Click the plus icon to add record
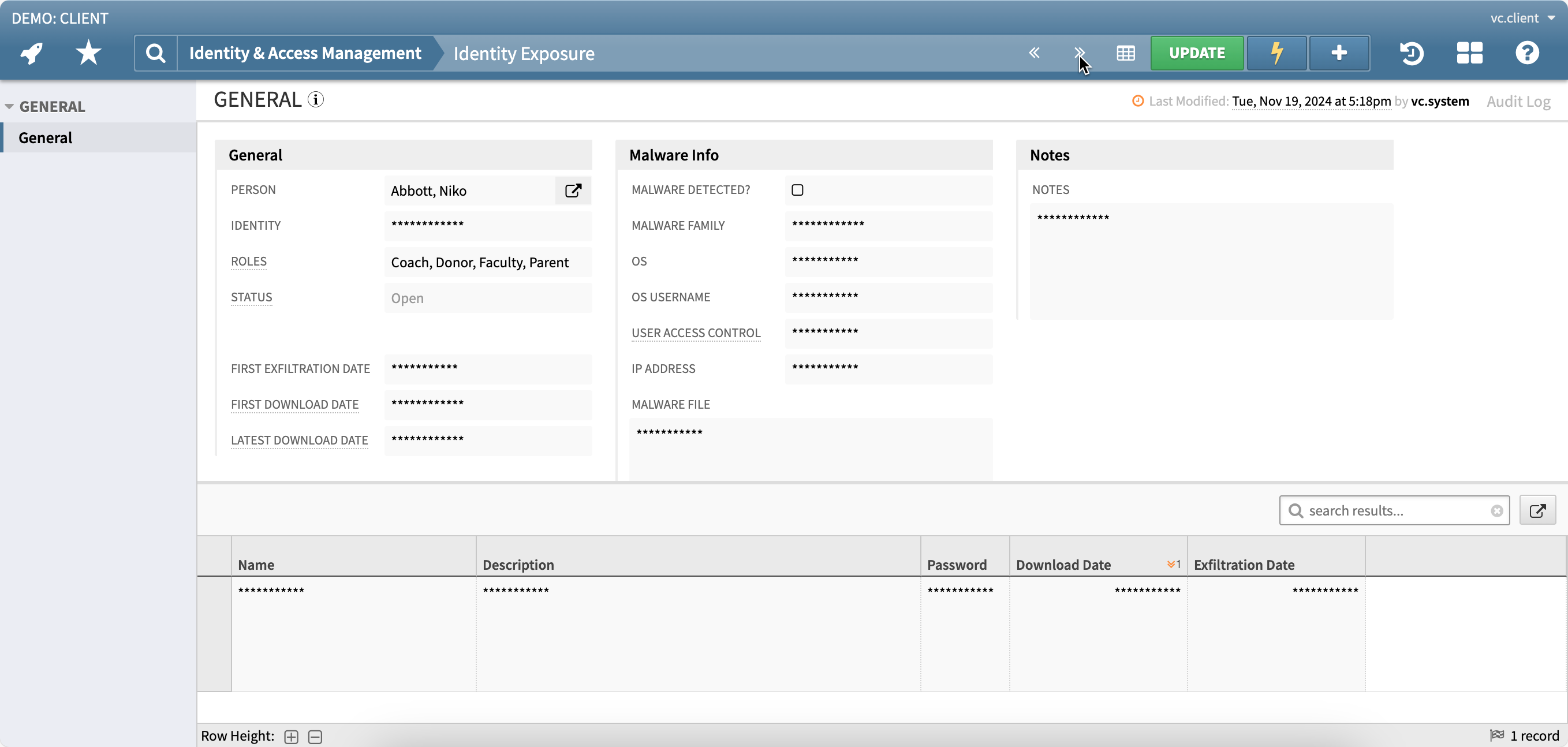The image size is (1568, 747). coord(1339,53)
